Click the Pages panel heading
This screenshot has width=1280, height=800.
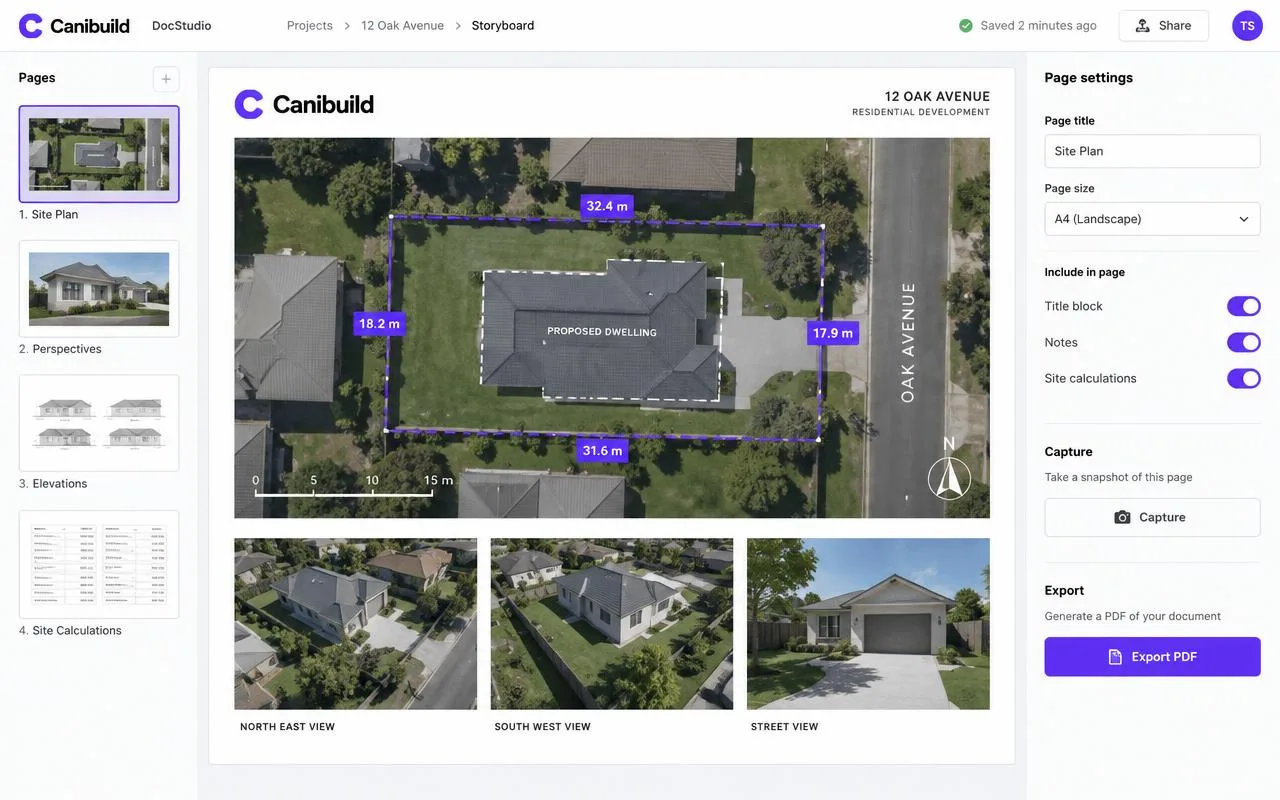37,78
